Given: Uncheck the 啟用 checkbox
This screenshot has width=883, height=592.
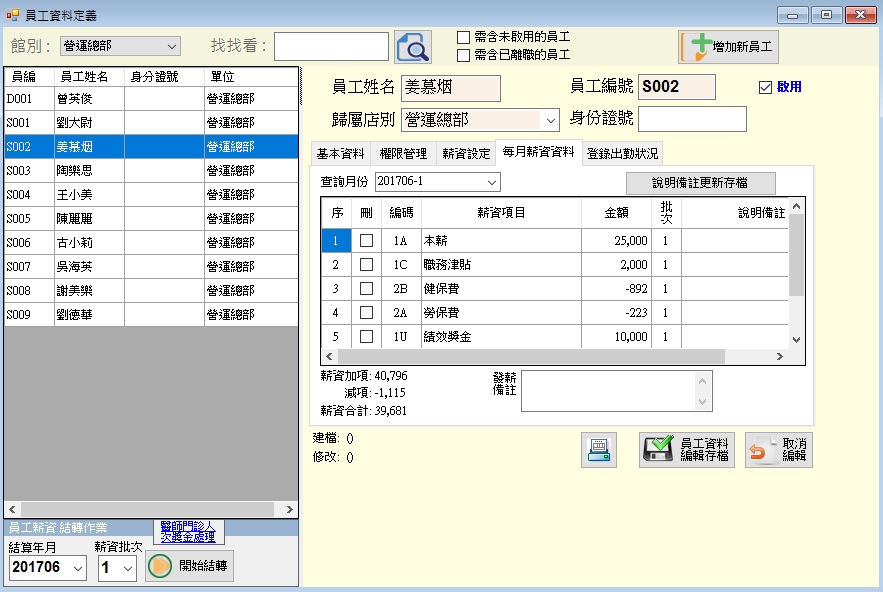Looking at the screenshot, I should 766,87.
